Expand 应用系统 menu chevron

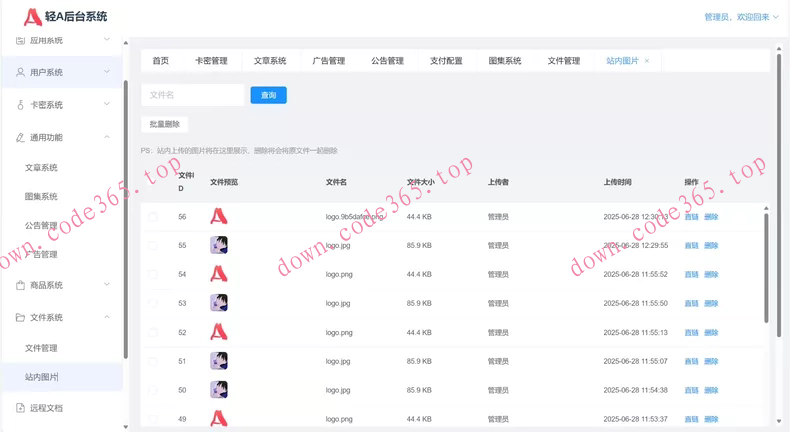[x=107, y=39]
